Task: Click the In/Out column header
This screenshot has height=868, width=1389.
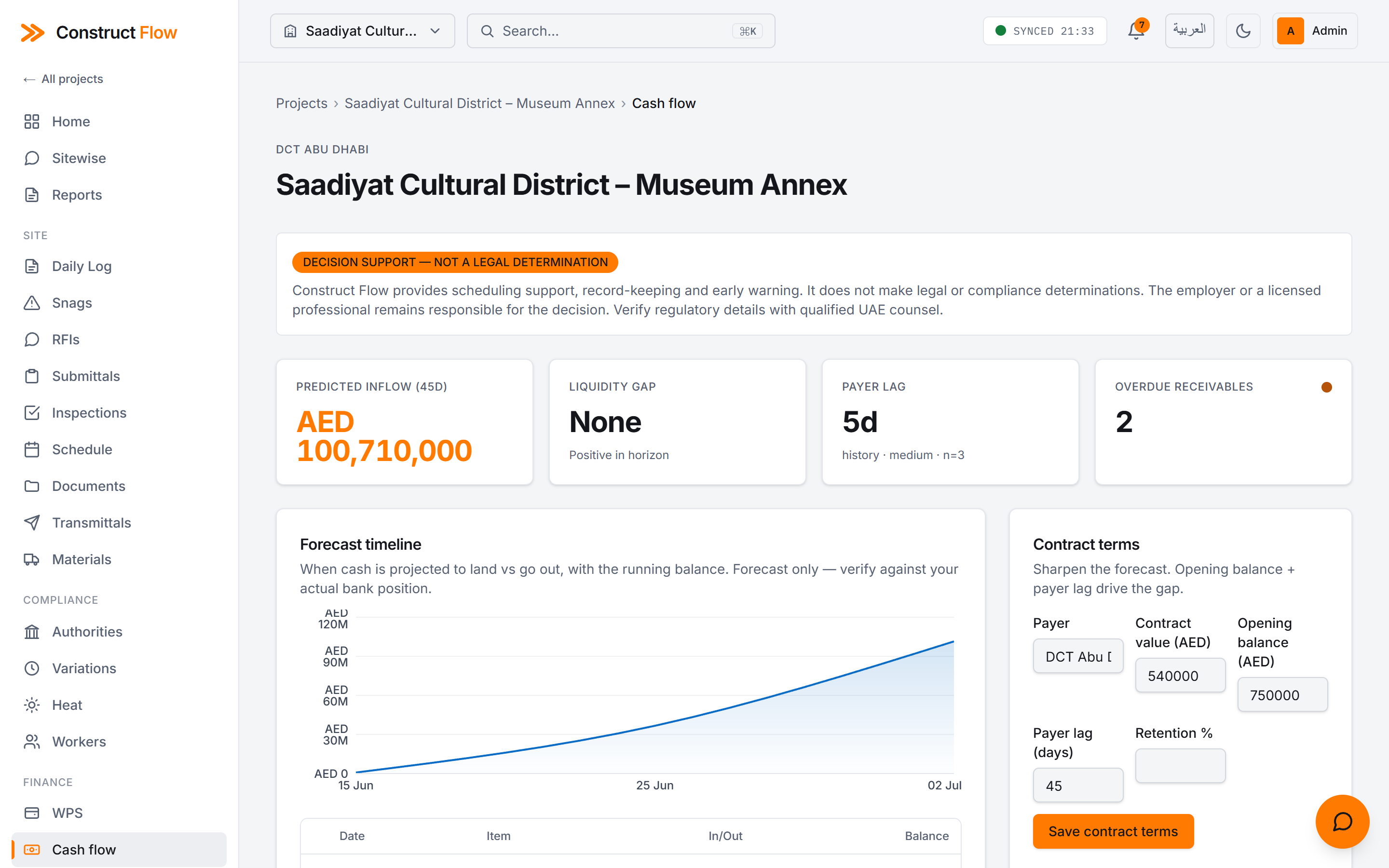Action: coord(725,836)
